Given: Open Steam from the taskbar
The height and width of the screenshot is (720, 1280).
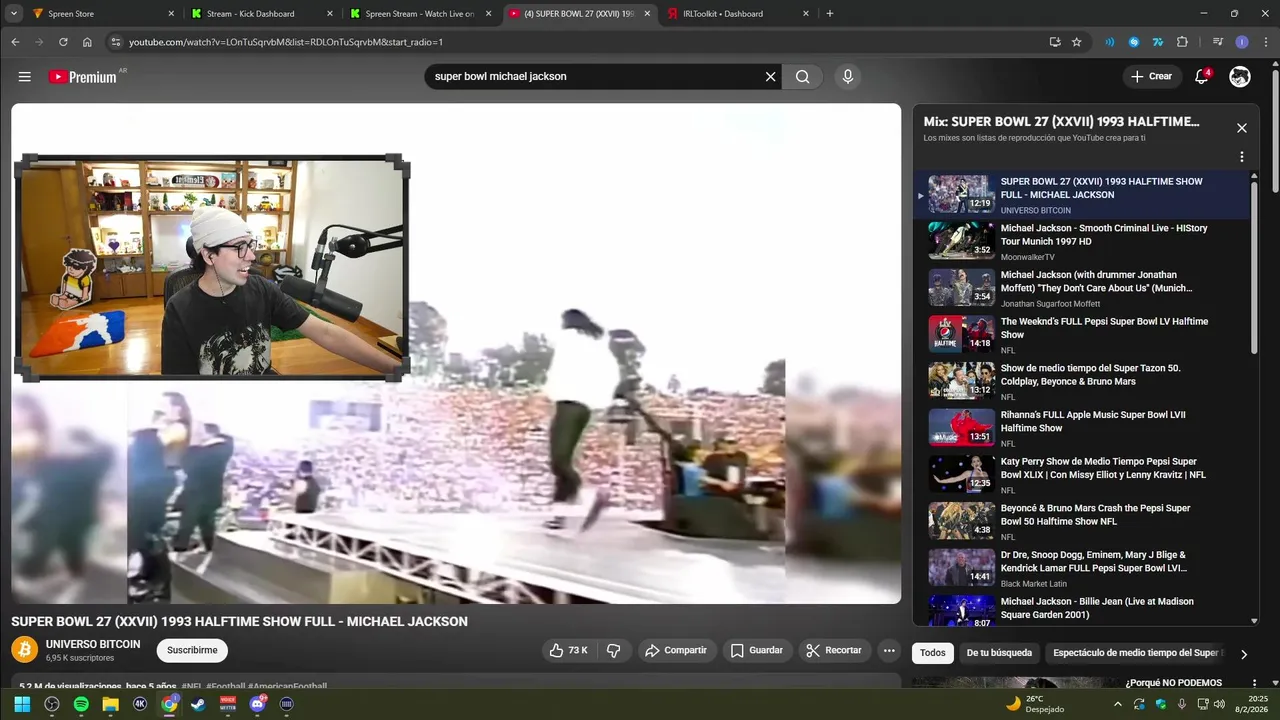Looking at the screenshot, I should [x=199, y=704].
